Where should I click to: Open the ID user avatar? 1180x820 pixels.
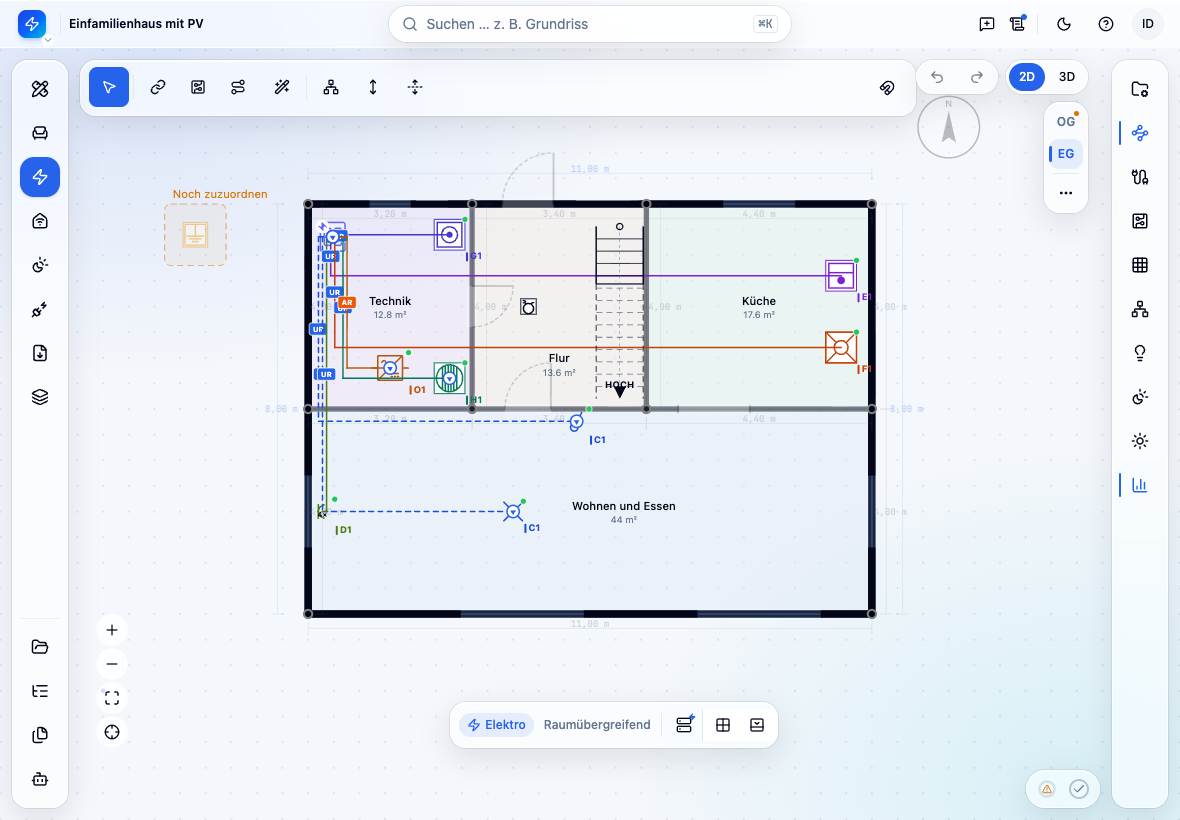coord(1148,24)
